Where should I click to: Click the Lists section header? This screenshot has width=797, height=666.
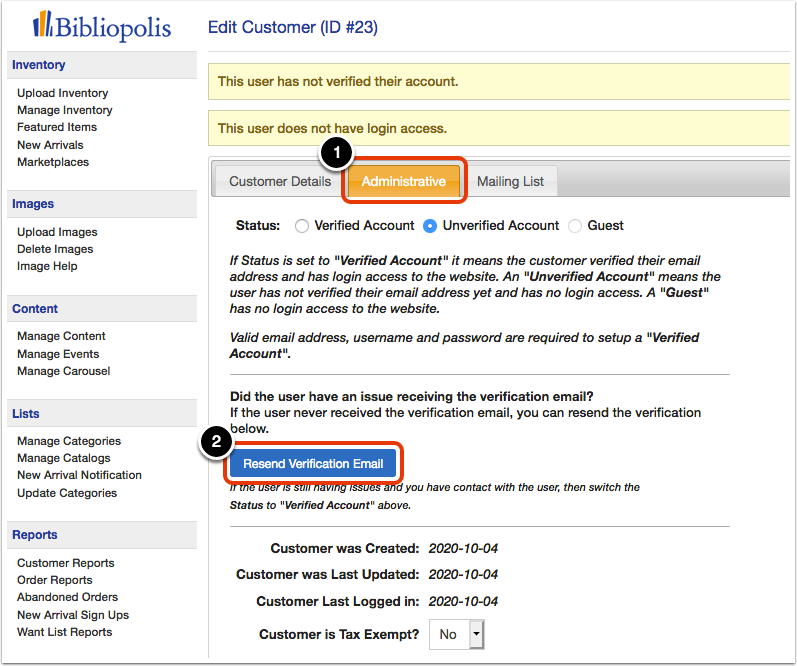102,413
